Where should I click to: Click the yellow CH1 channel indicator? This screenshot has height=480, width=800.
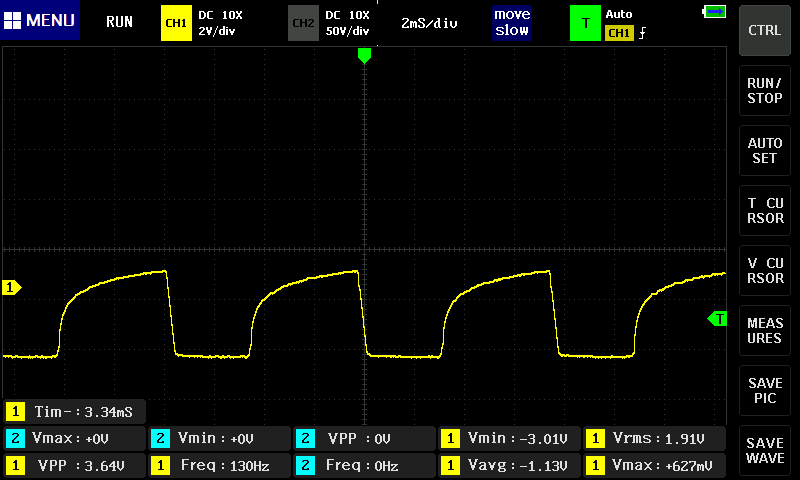pos(175,22)
